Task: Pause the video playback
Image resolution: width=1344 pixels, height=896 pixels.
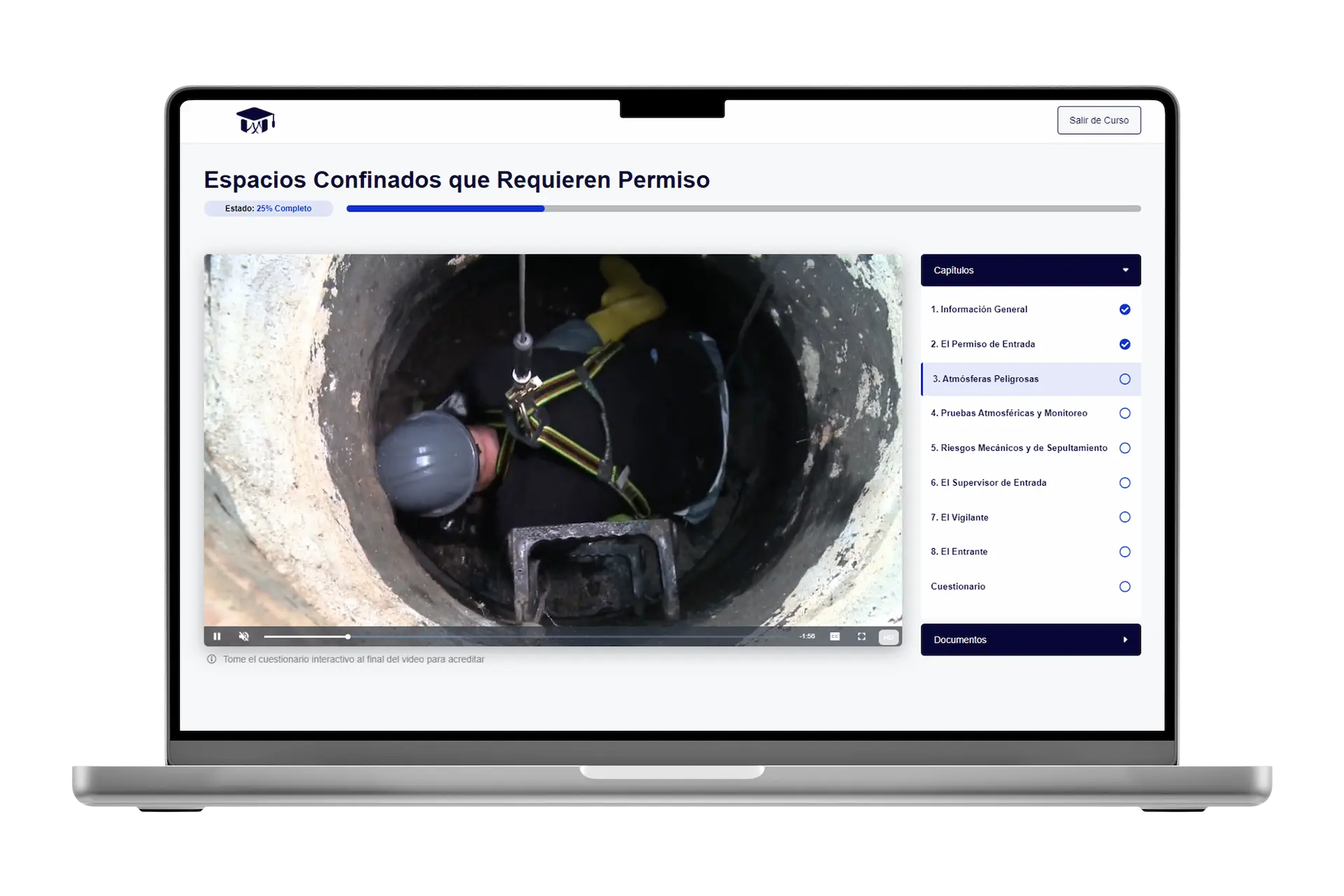Action: pos(217,636)
